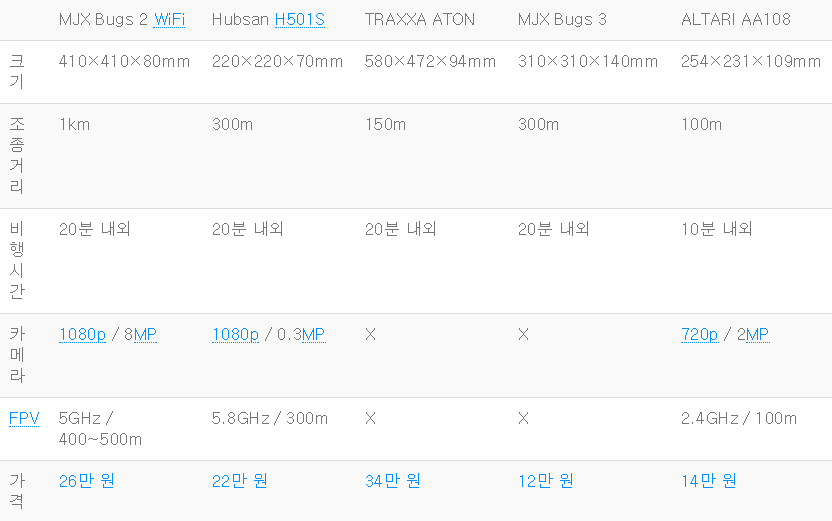Open the 1080p link in MJX Bugs 2 camera
832x521 pixels.
(82, 335)
